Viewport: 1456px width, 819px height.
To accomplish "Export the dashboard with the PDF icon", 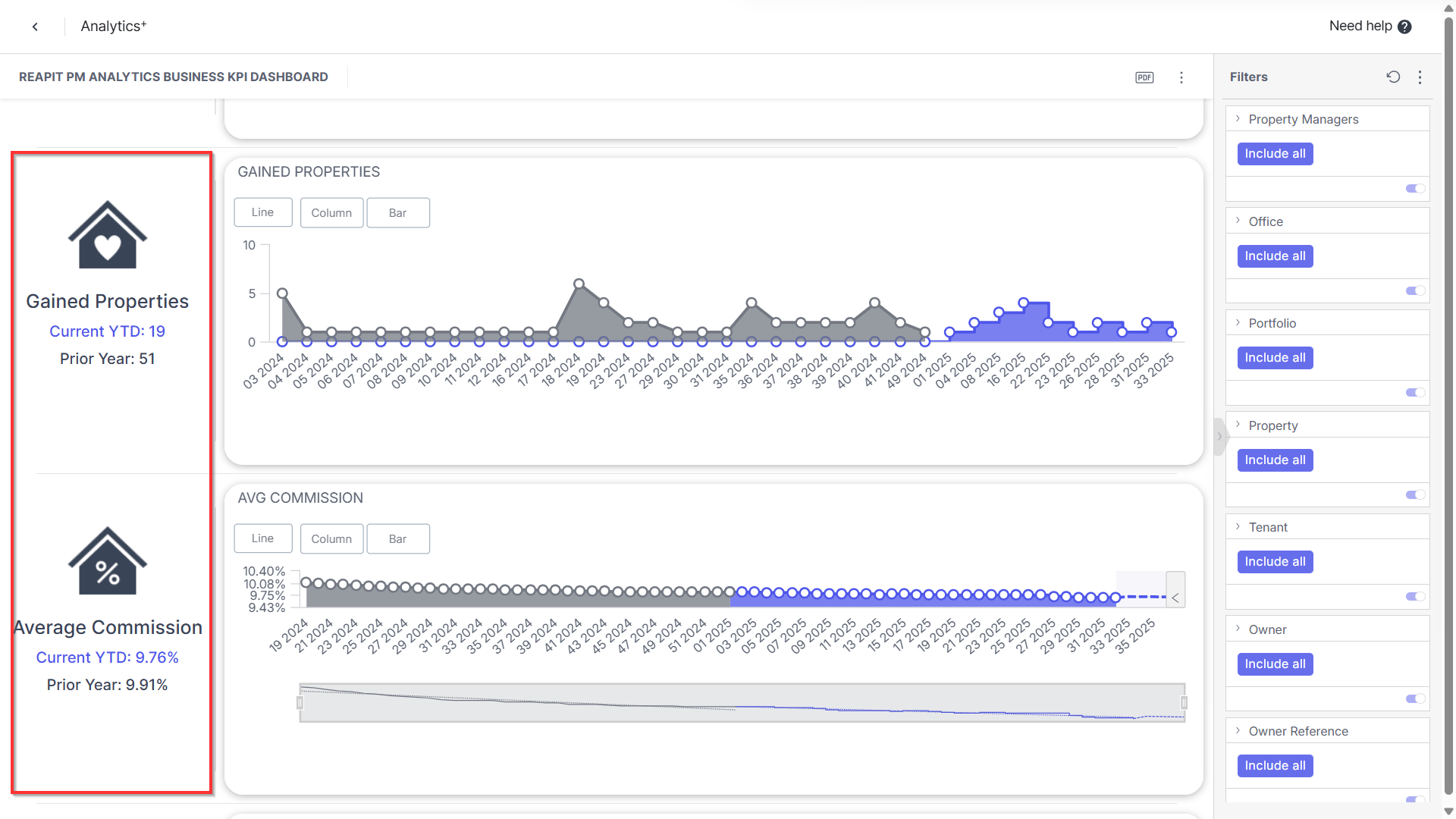I will [1144, 77].
